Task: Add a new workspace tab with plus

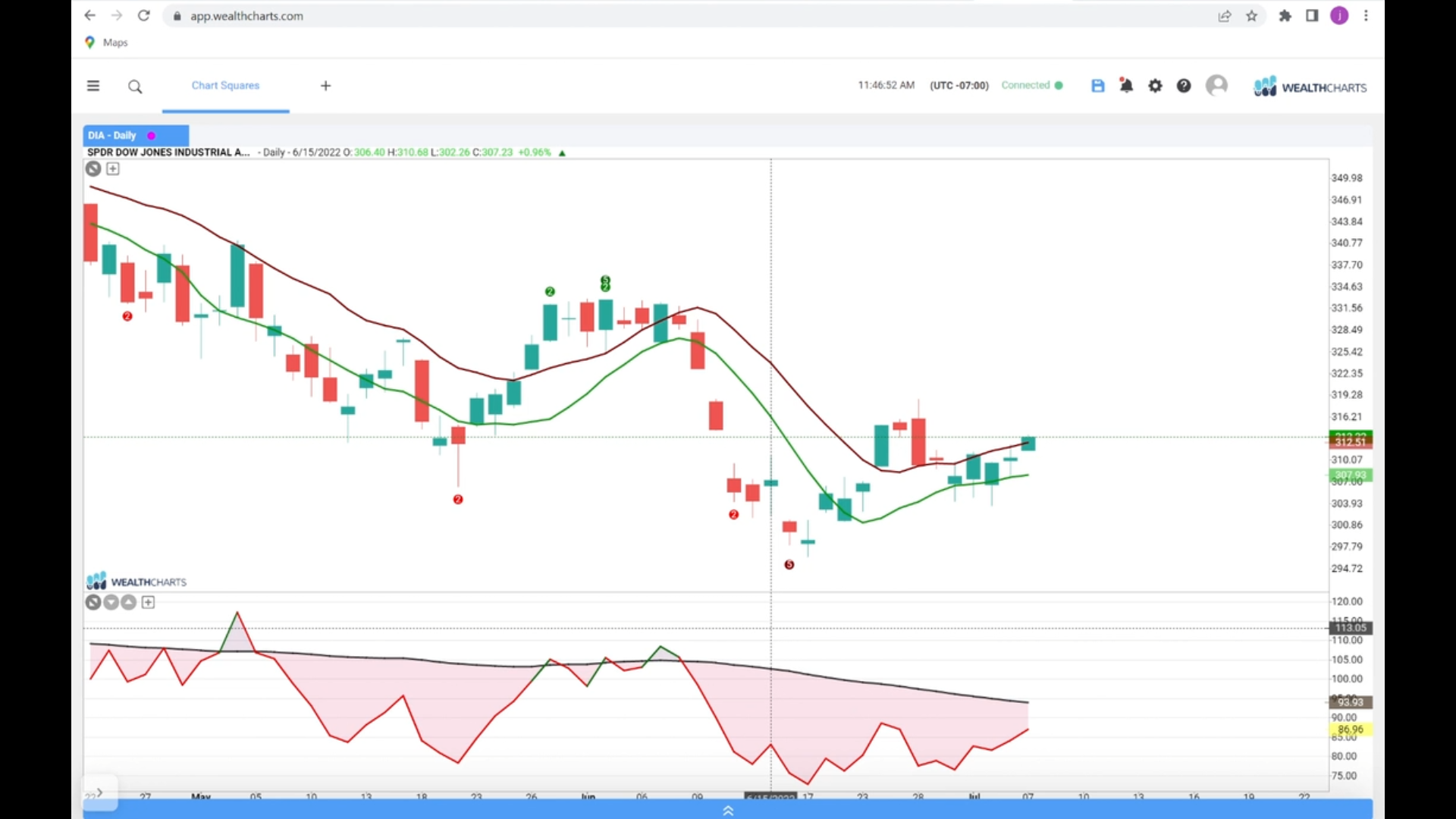Action: coord(325,86)
